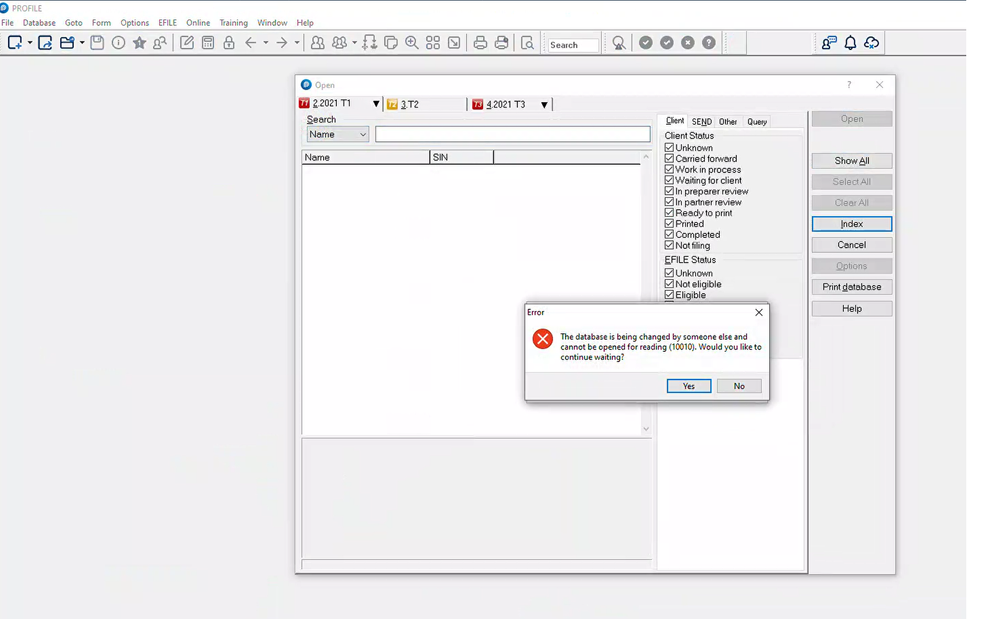Open the back arrow history dropdown
Image resolution: width=999 pixels, height=619 pixels.
266,43
